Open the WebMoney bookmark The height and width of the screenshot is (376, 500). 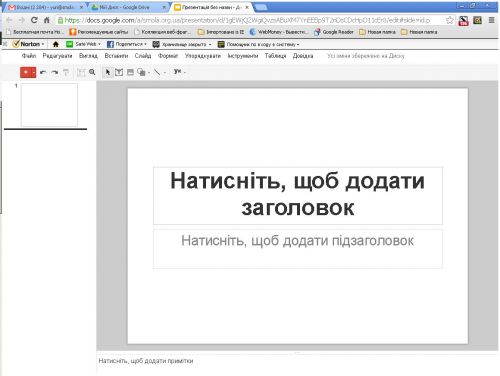point(278,32)
